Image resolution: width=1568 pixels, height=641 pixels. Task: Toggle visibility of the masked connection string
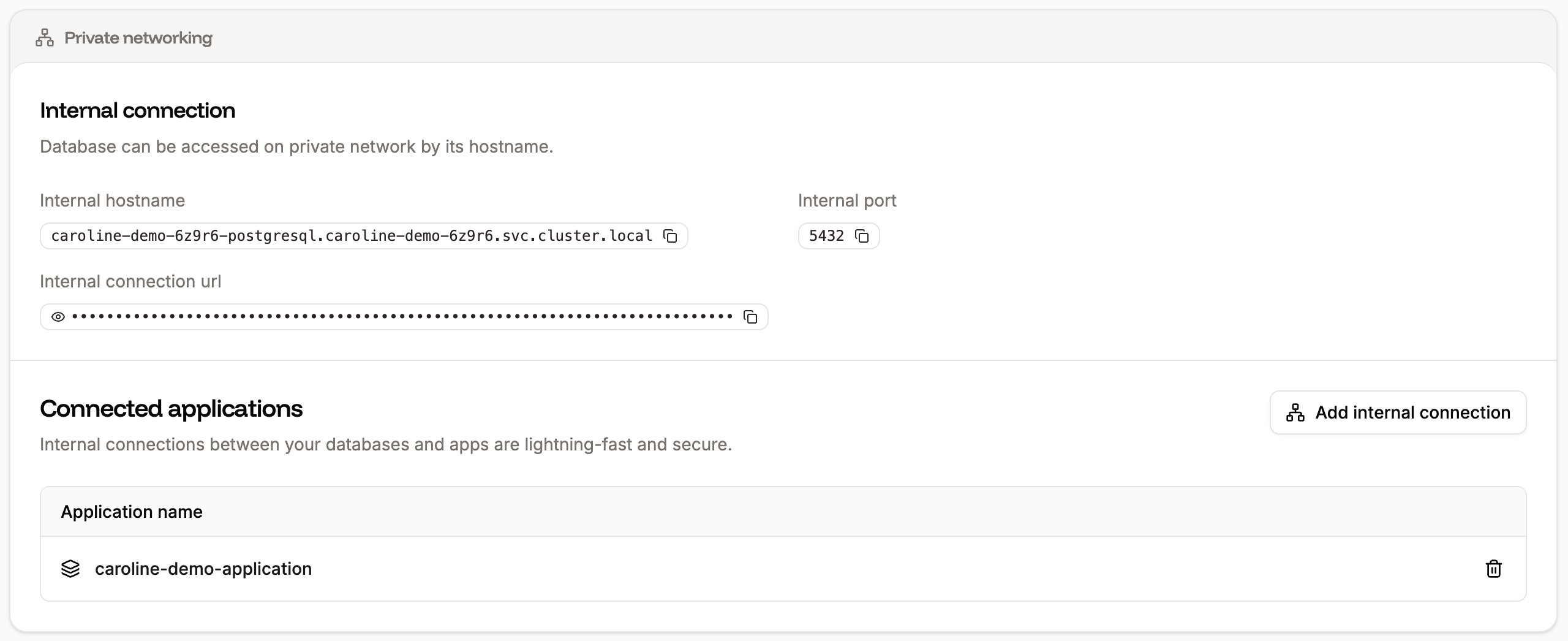pyautogui.click(x=58, y=317)
